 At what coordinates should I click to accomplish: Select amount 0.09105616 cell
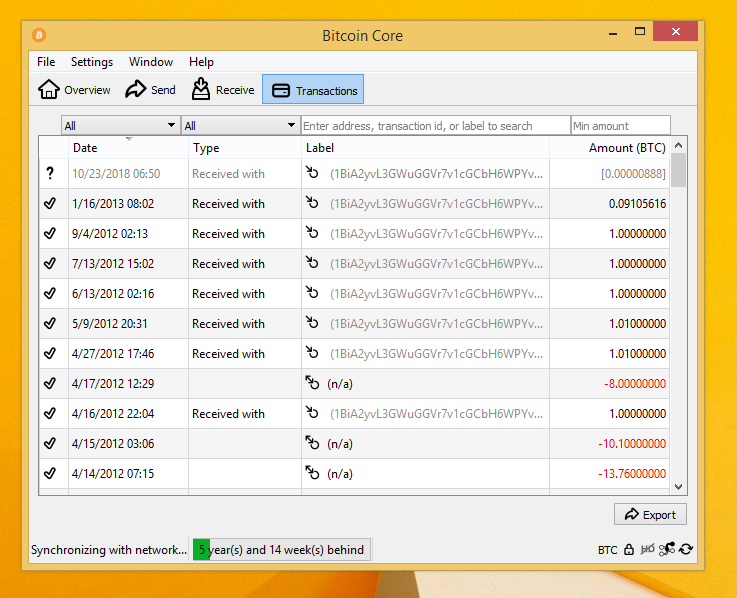[x=610, y=204]
